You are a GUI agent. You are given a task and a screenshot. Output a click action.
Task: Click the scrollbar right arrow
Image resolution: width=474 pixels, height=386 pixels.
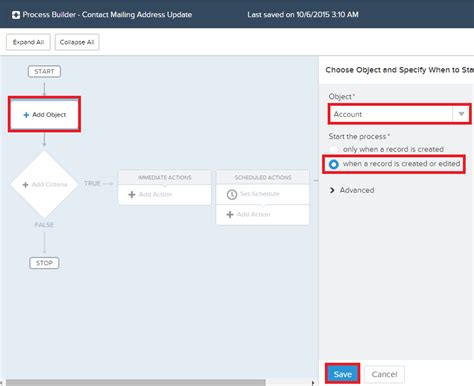(x=312, y=383)
